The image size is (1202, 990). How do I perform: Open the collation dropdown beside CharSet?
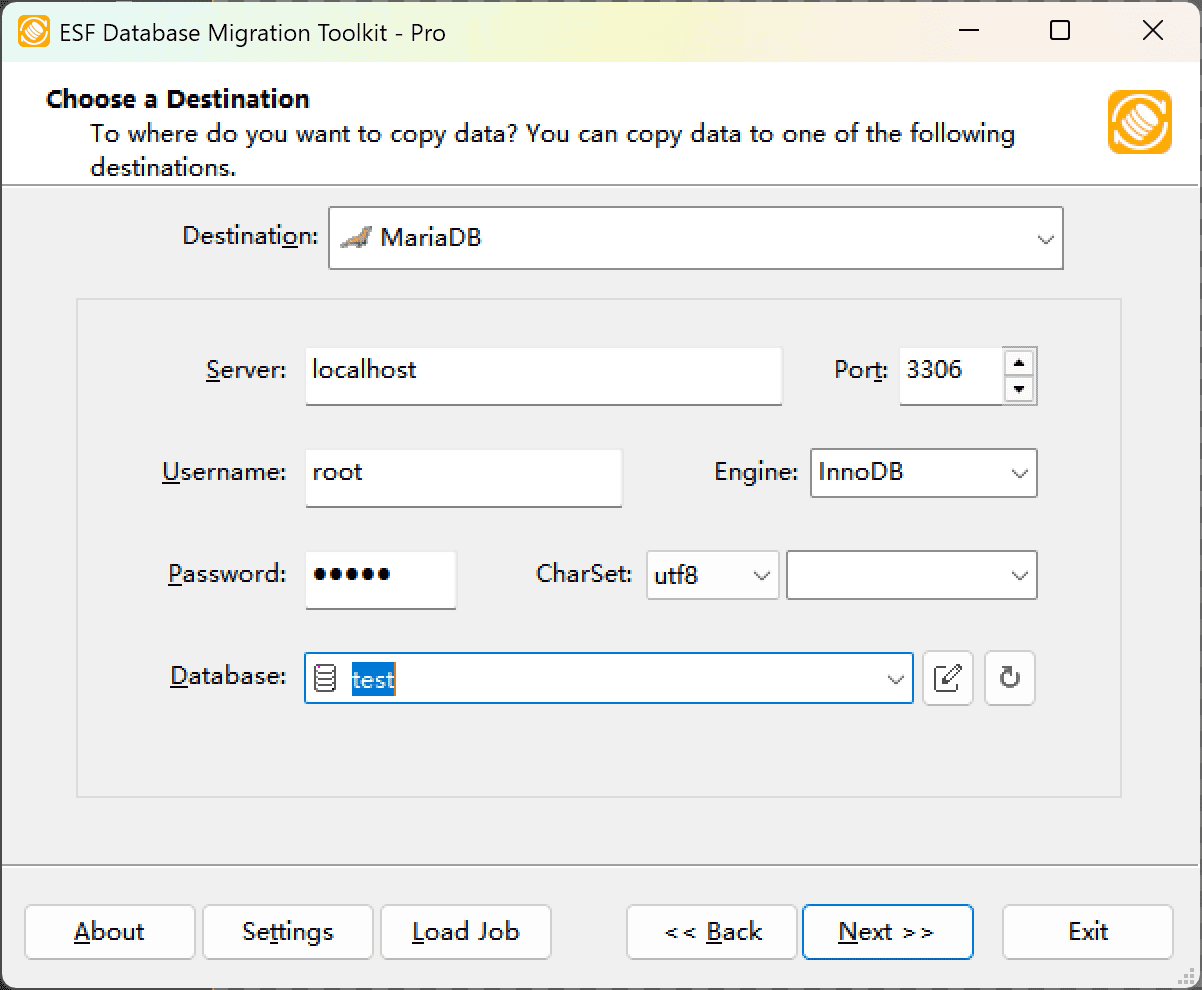pos(1019,575)
